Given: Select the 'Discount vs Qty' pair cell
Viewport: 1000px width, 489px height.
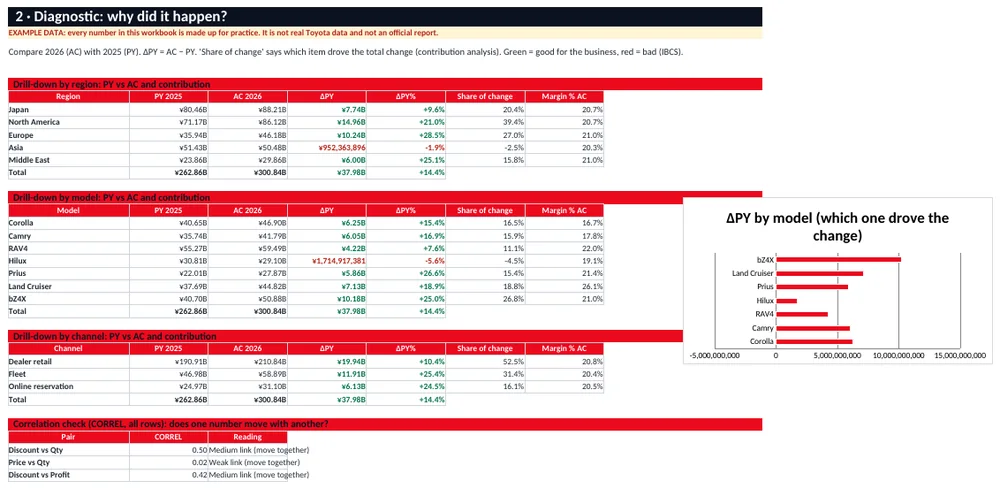Looking at the screenshot, I should 69,449.
